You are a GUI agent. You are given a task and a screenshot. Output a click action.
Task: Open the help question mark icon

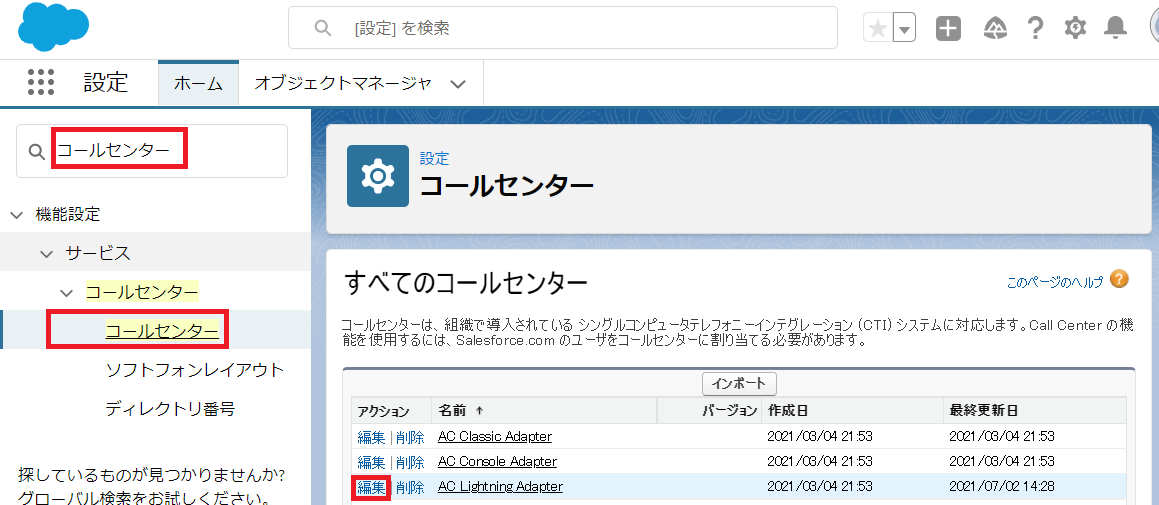click(1036, 28)
